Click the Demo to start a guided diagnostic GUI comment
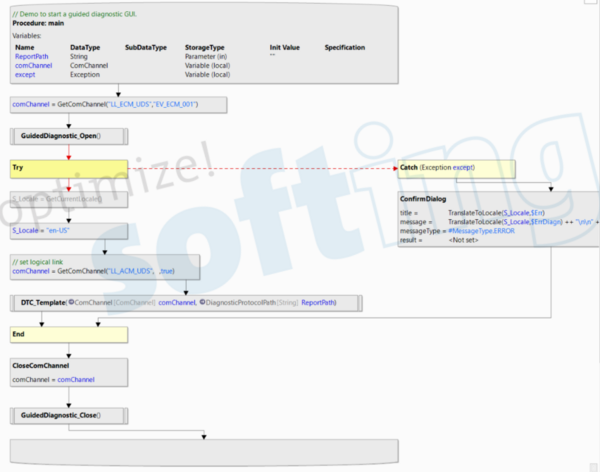Screen dimensions: 600x472 click(74, 14)
